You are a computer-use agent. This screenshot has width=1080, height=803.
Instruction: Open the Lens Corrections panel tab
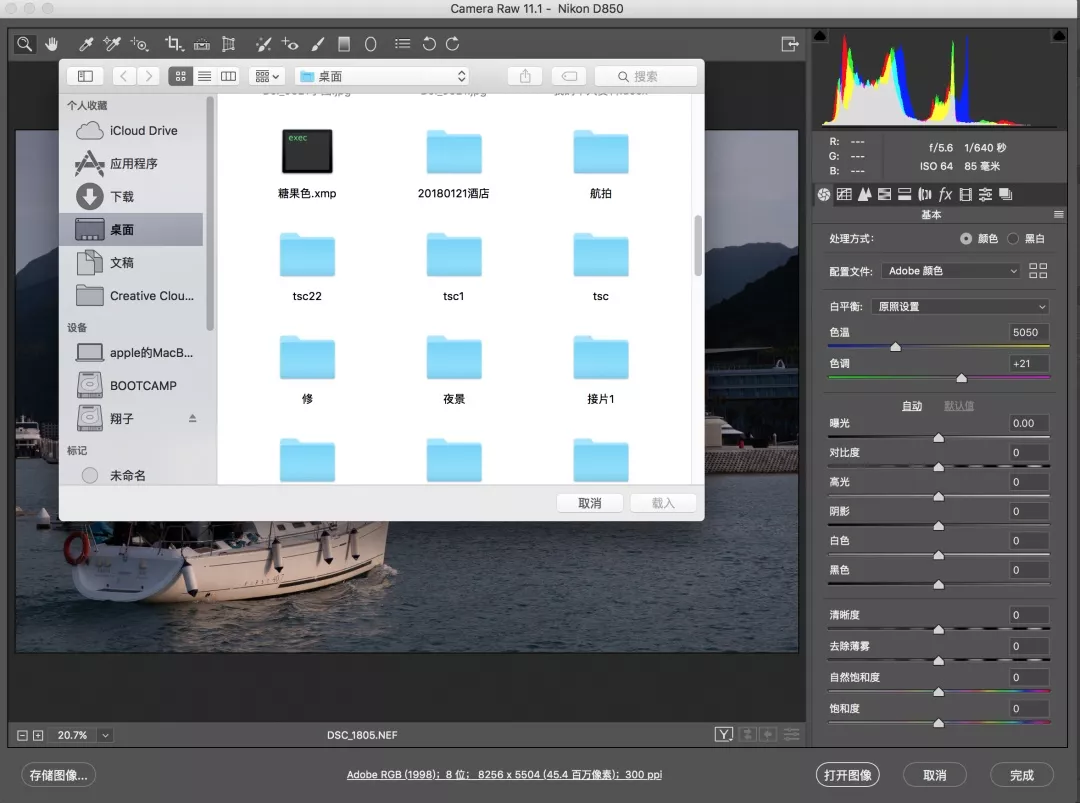click(925, 194)
